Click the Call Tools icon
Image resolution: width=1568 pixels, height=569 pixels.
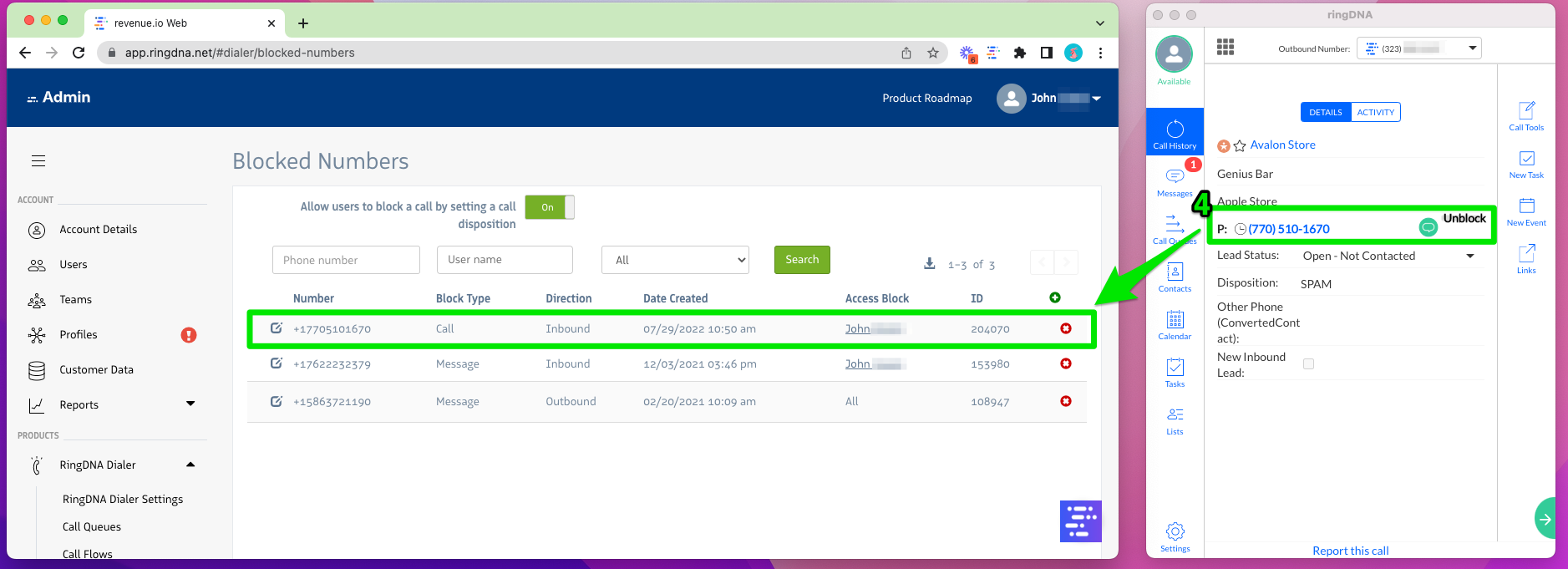click(x=1526, y=114)
